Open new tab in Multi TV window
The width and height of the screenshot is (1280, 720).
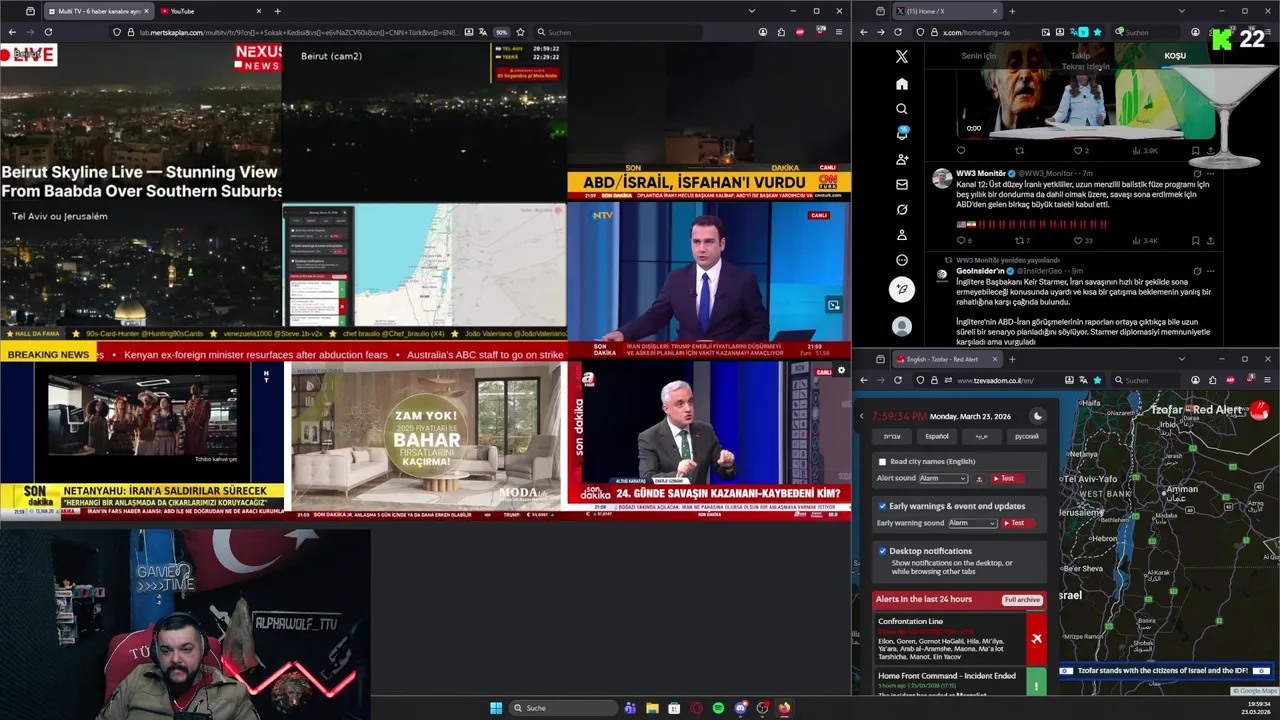coord(277,11)
